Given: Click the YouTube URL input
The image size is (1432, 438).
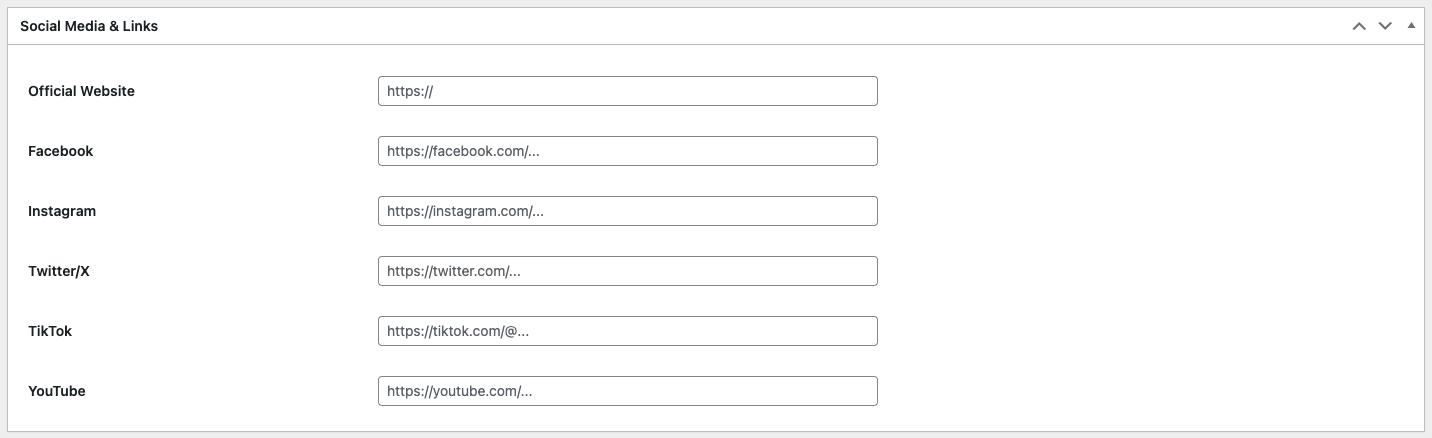Looking at the screenshot, I should coord(627,391).
